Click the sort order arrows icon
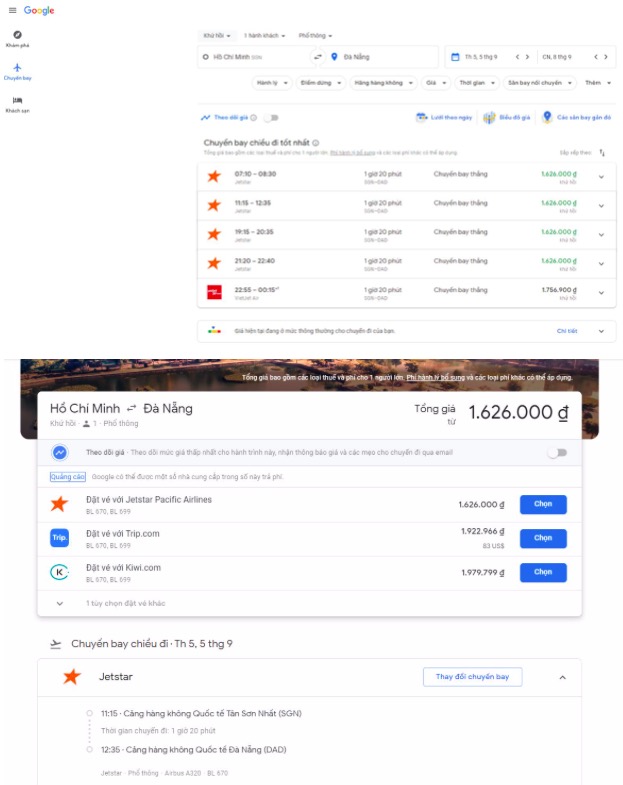 [602, 153]
